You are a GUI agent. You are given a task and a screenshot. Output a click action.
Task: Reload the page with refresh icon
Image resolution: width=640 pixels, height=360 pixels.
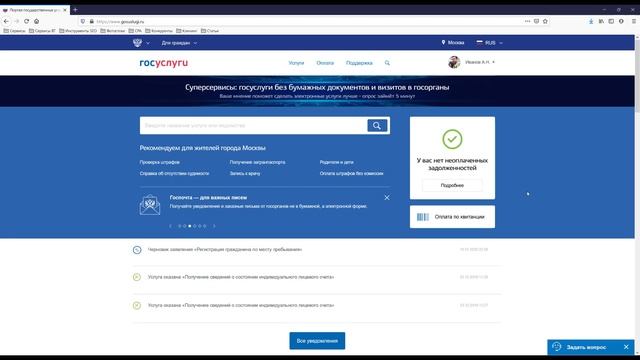click(27, 21)
